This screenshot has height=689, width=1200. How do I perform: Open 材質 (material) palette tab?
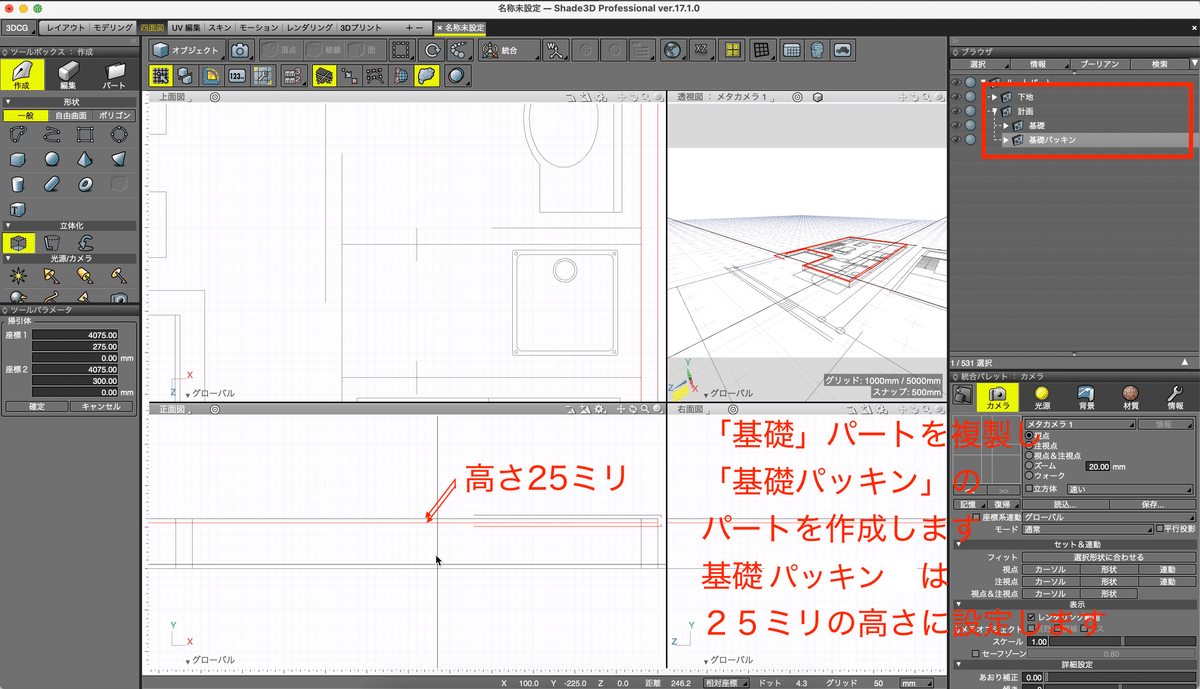click(x=1130, y=396)
